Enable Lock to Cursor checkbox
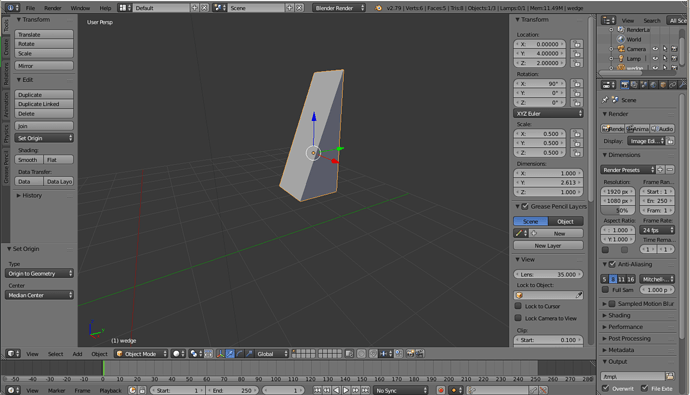The height and width of the screenshot is (395, 690). 518,306
